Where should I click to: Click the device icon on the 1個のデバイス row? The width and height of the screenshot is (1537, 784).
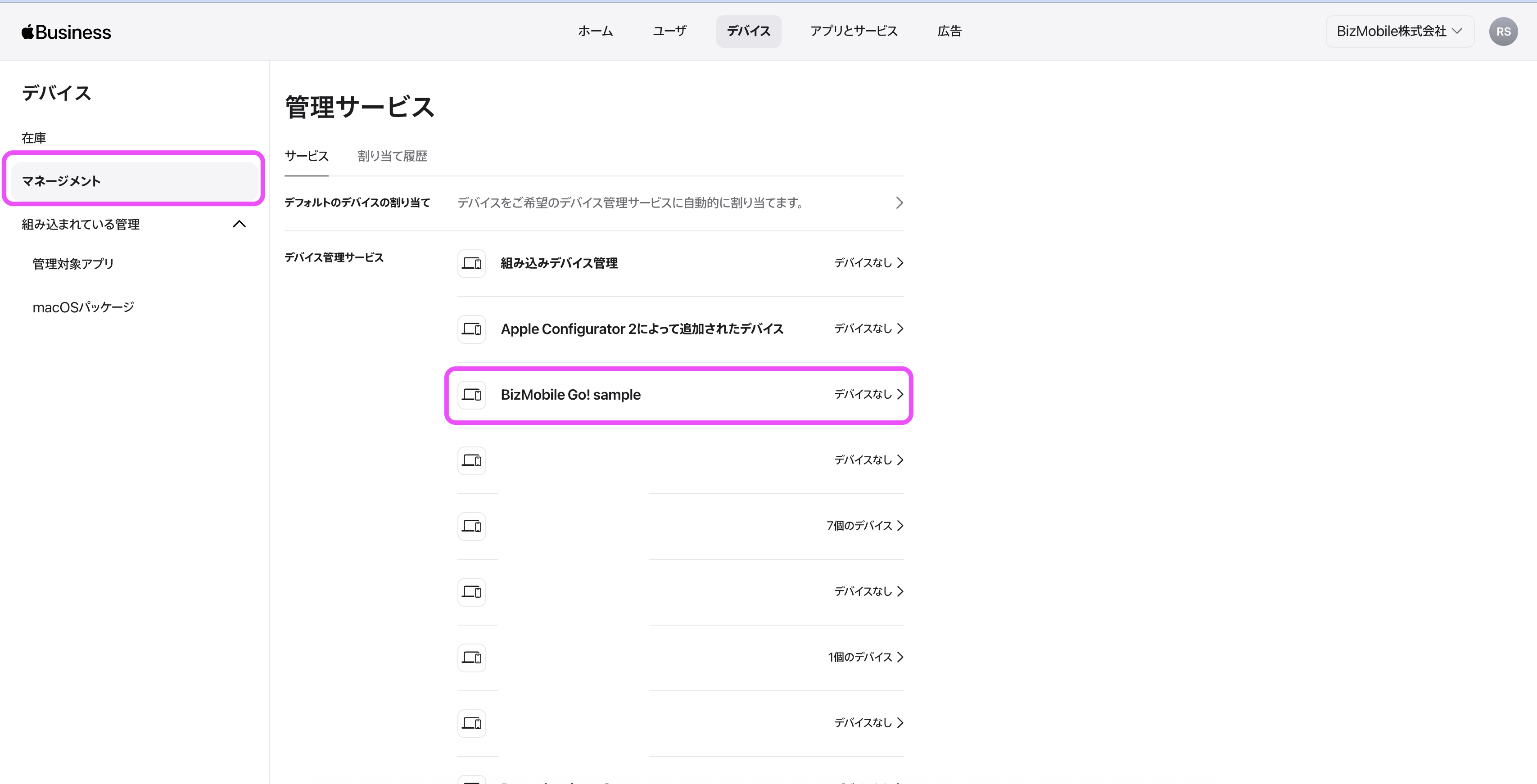pyautogui.click(x=471, y=657)
